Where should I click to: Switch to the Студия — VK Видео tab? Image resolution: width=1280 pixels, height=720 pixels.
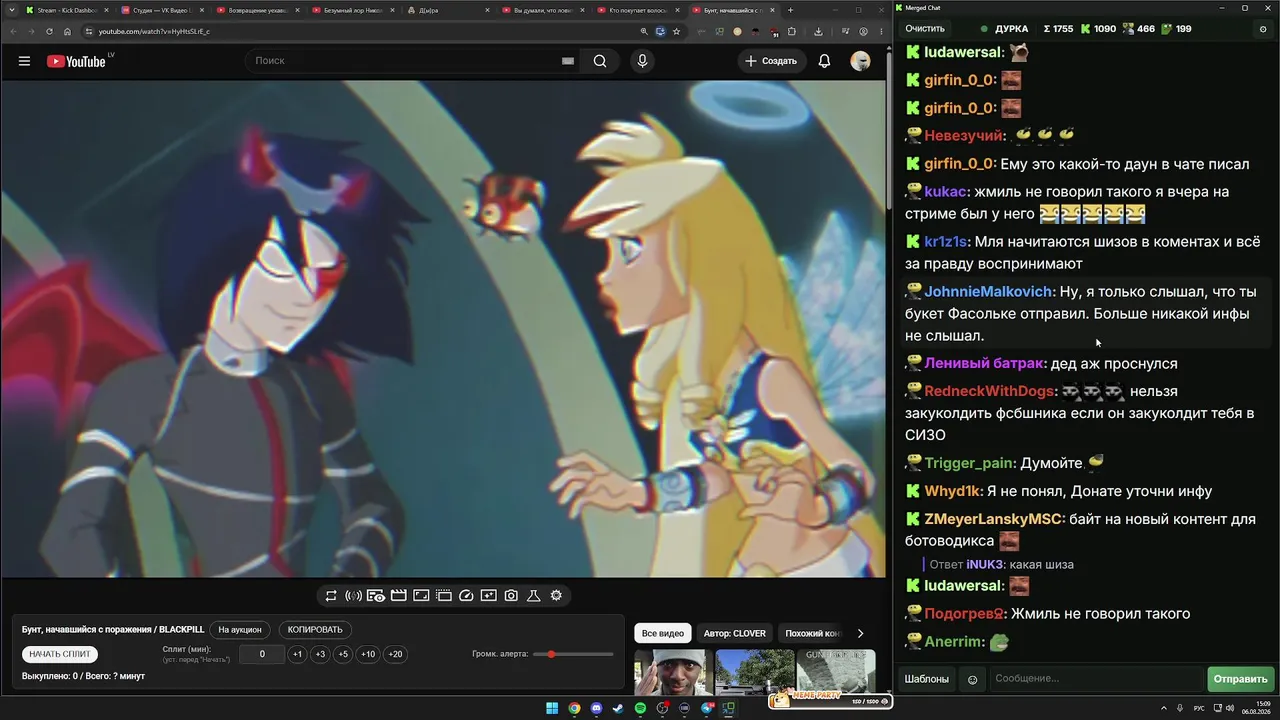tap(162, 10)
